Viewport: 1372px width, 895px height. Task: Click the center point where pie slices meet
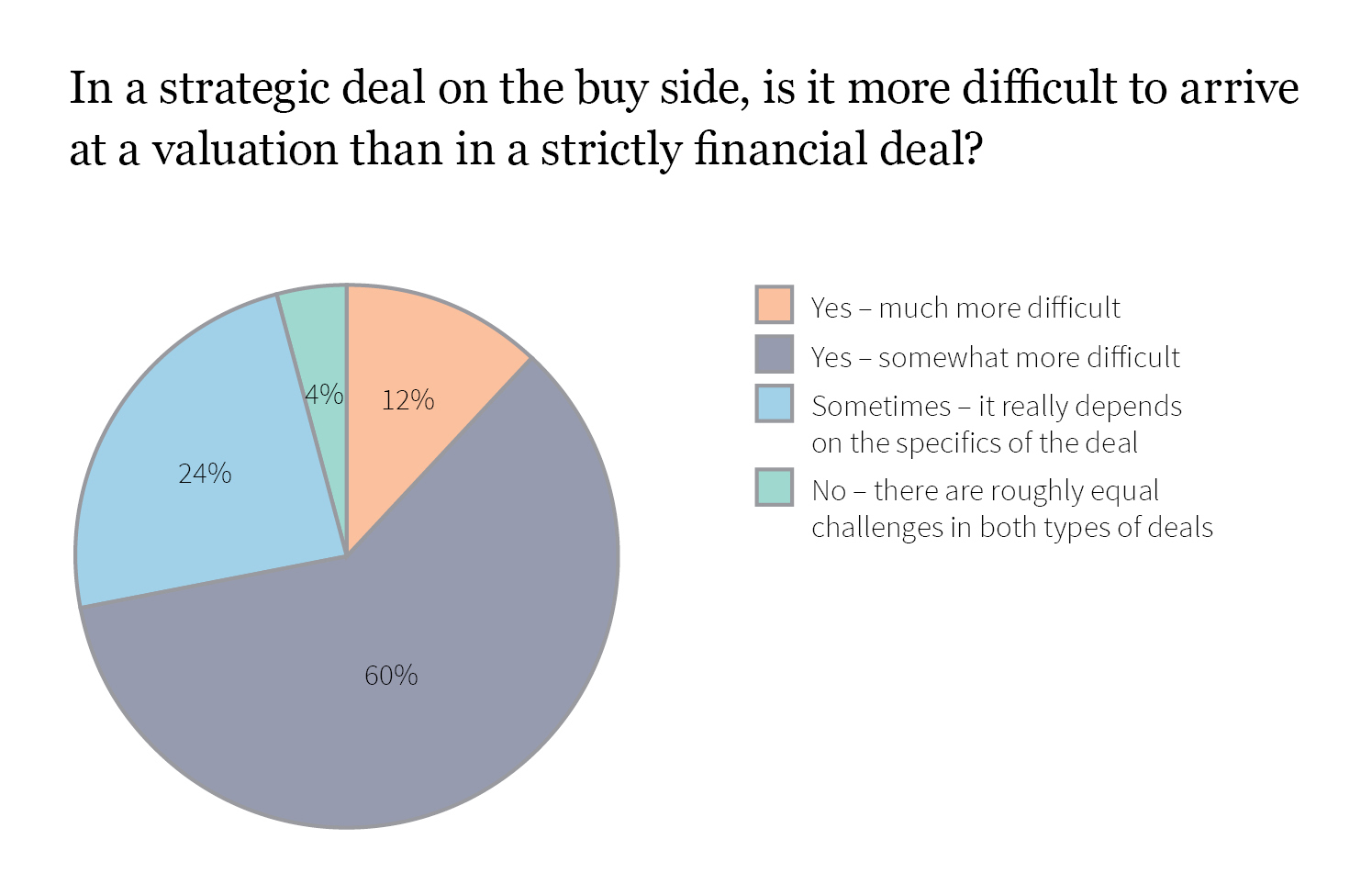[x=347, y=554]
